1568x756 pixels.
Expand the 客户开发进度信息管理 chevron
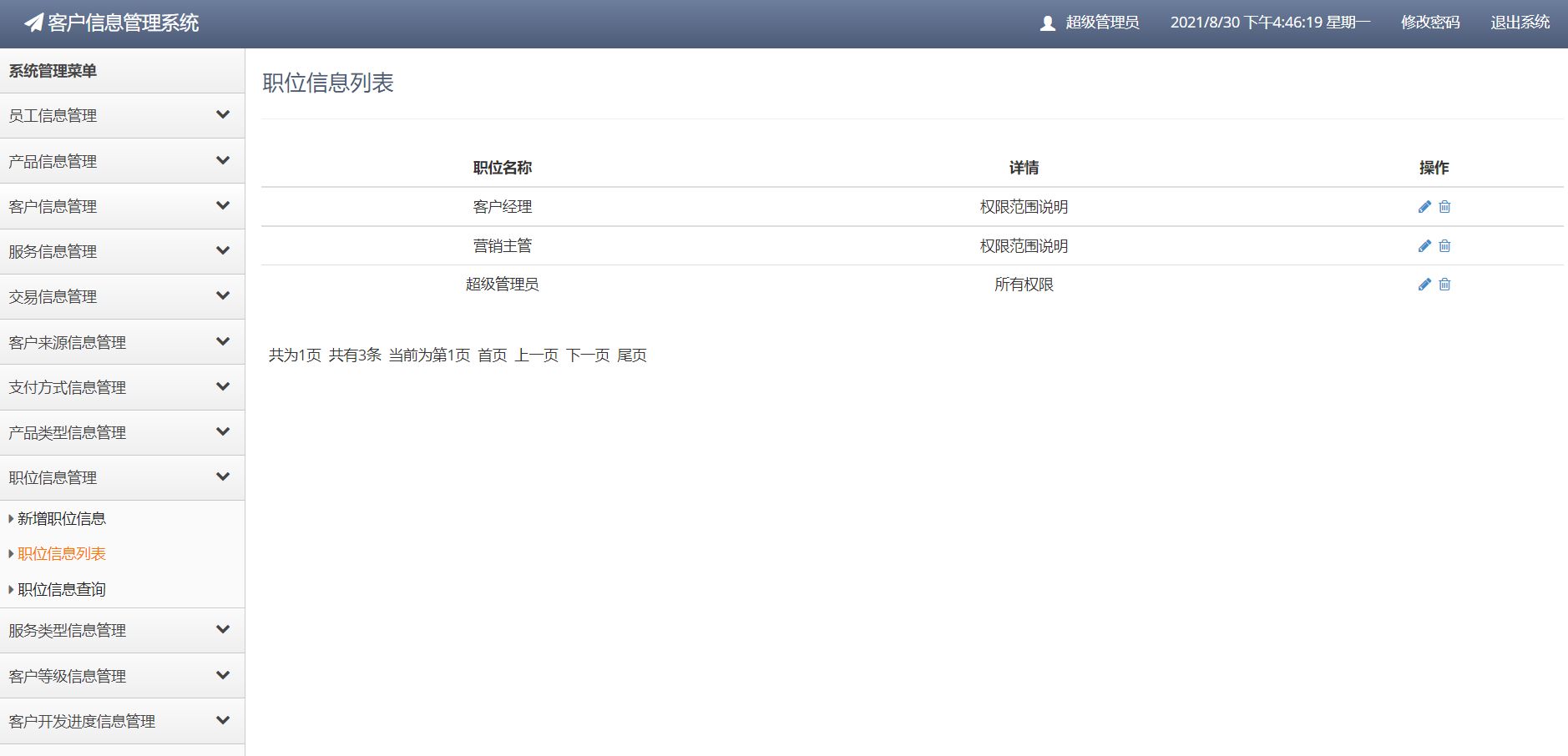(x=223, y=720)
